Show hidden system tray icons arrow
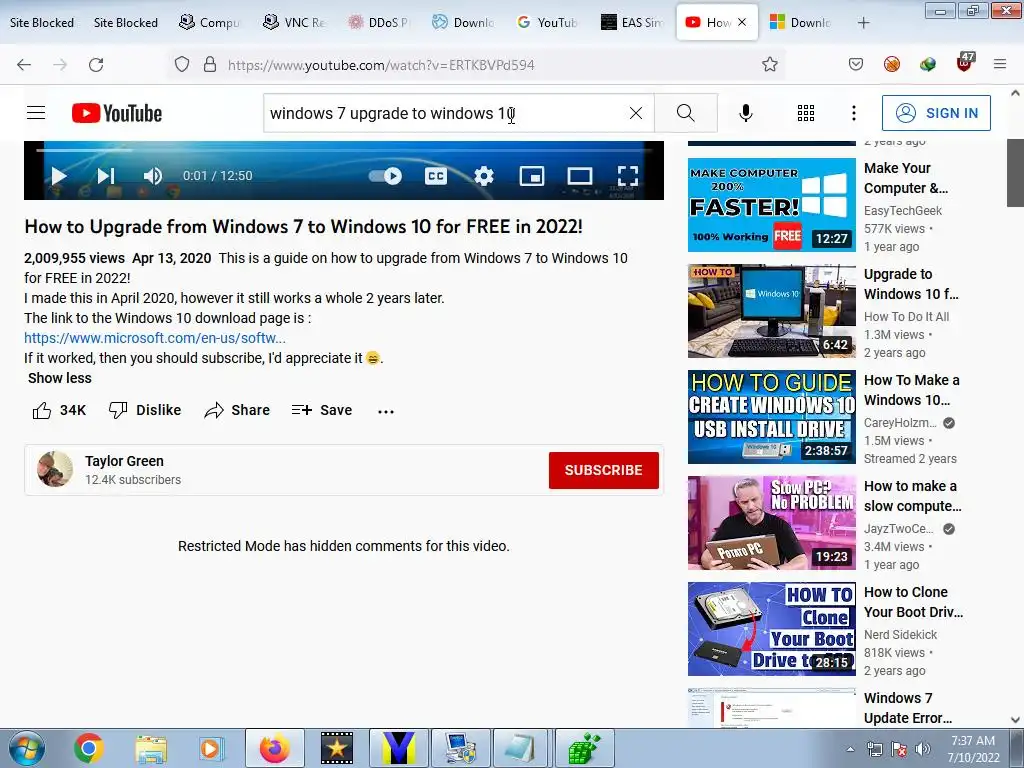The image size is (1024, 768). pyautogui.click(x=850, y=749)
